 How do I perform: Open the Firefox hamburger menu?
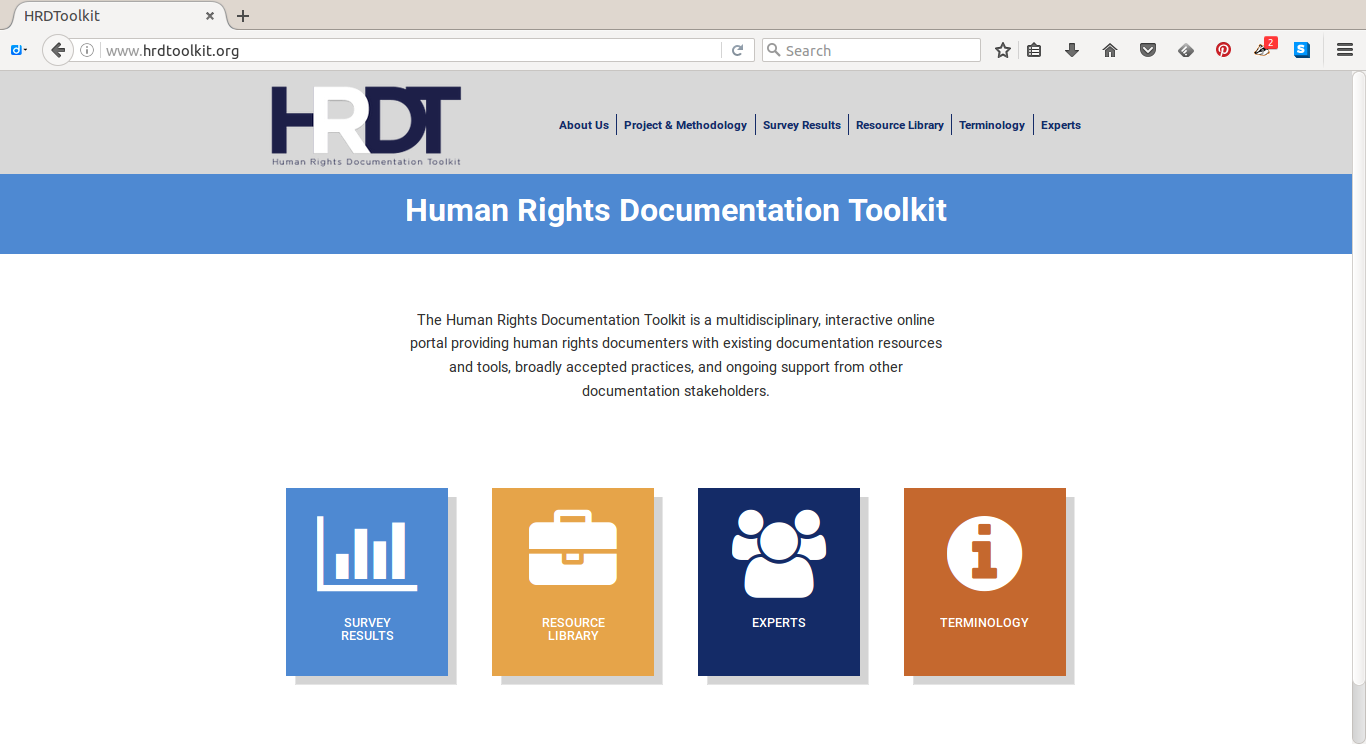coord(1345,50)
